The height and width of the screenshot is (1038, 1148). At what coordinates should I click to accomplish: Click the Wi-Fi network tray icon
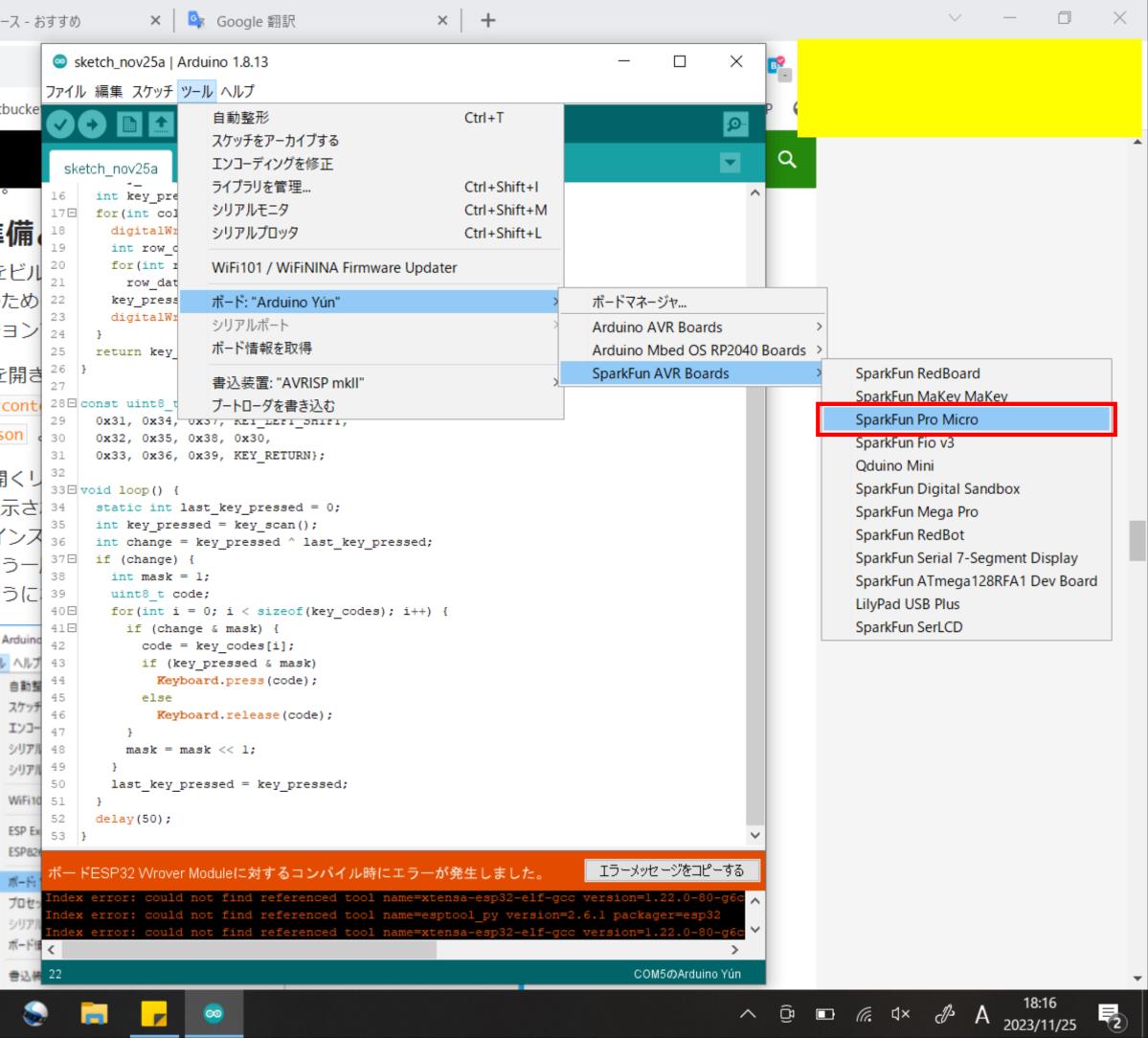click(864, 1014)
